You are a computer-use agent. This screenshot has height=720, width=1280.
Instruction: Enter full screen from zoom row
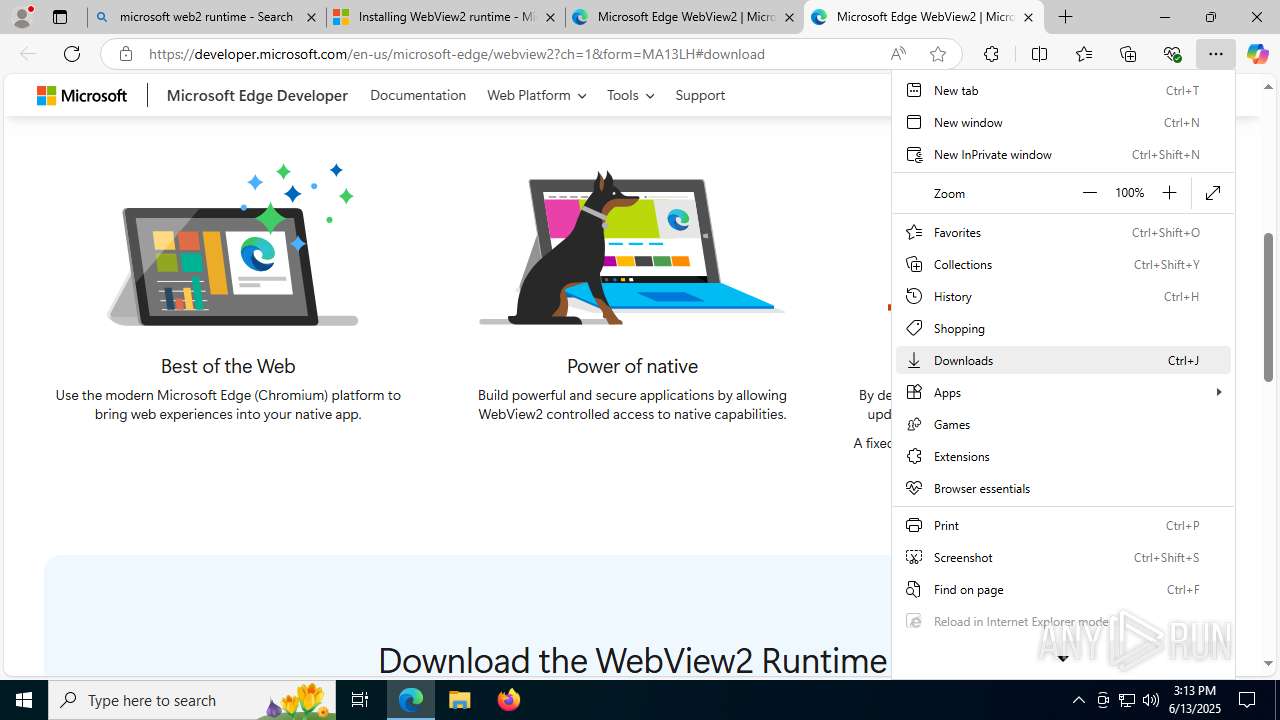(x=1213, y=193)
